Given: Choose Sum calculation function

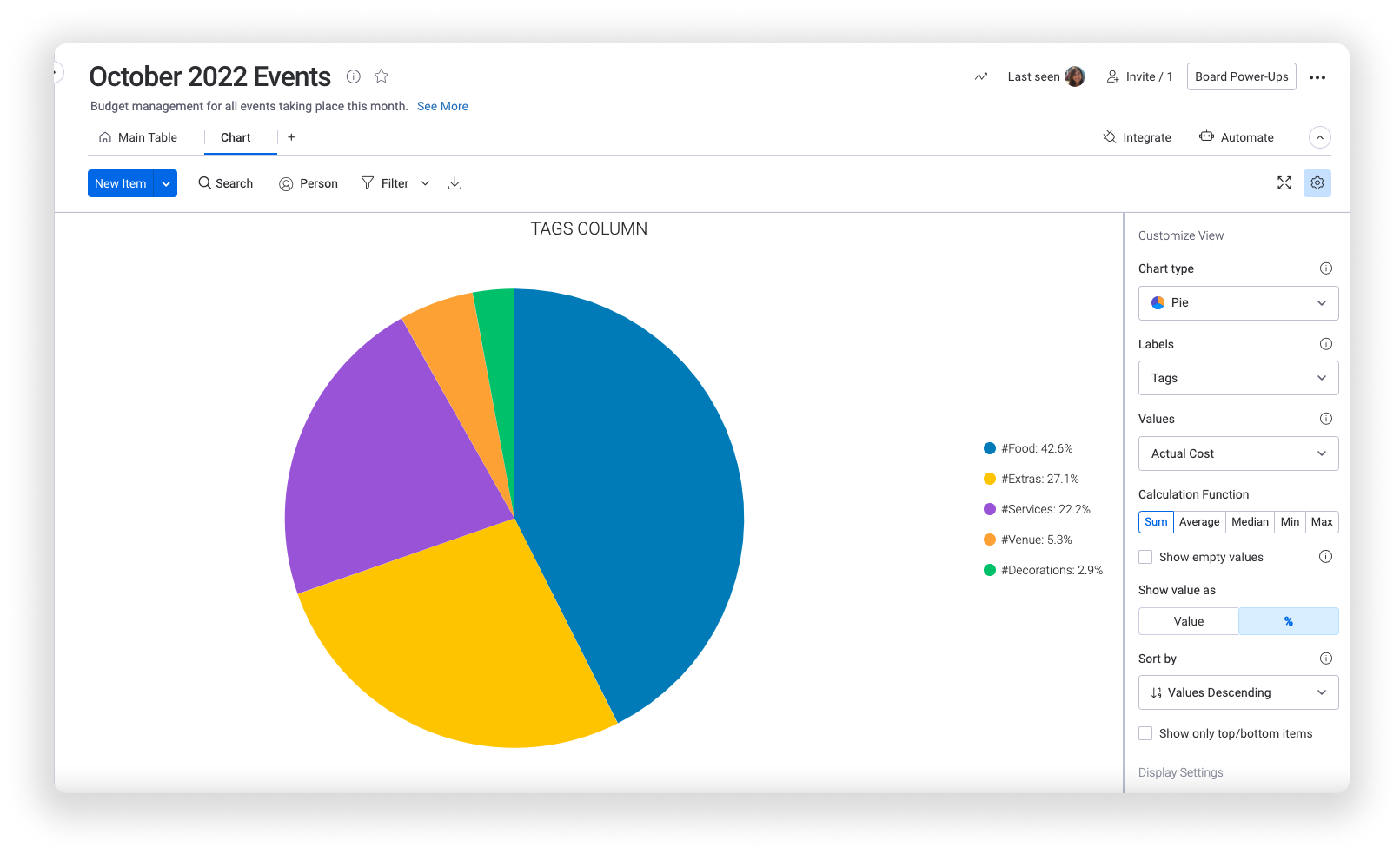Looking at the screenshot, I should [1156, 522].
